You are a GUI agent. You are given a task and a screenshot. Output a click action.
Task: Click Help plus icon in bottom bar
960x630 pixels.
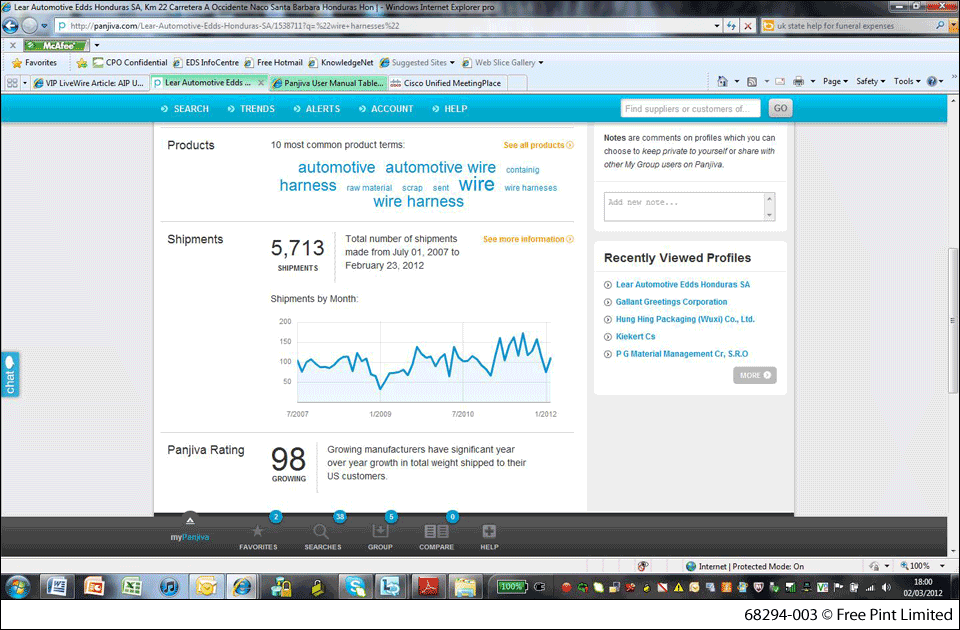[x=489, y=532]
